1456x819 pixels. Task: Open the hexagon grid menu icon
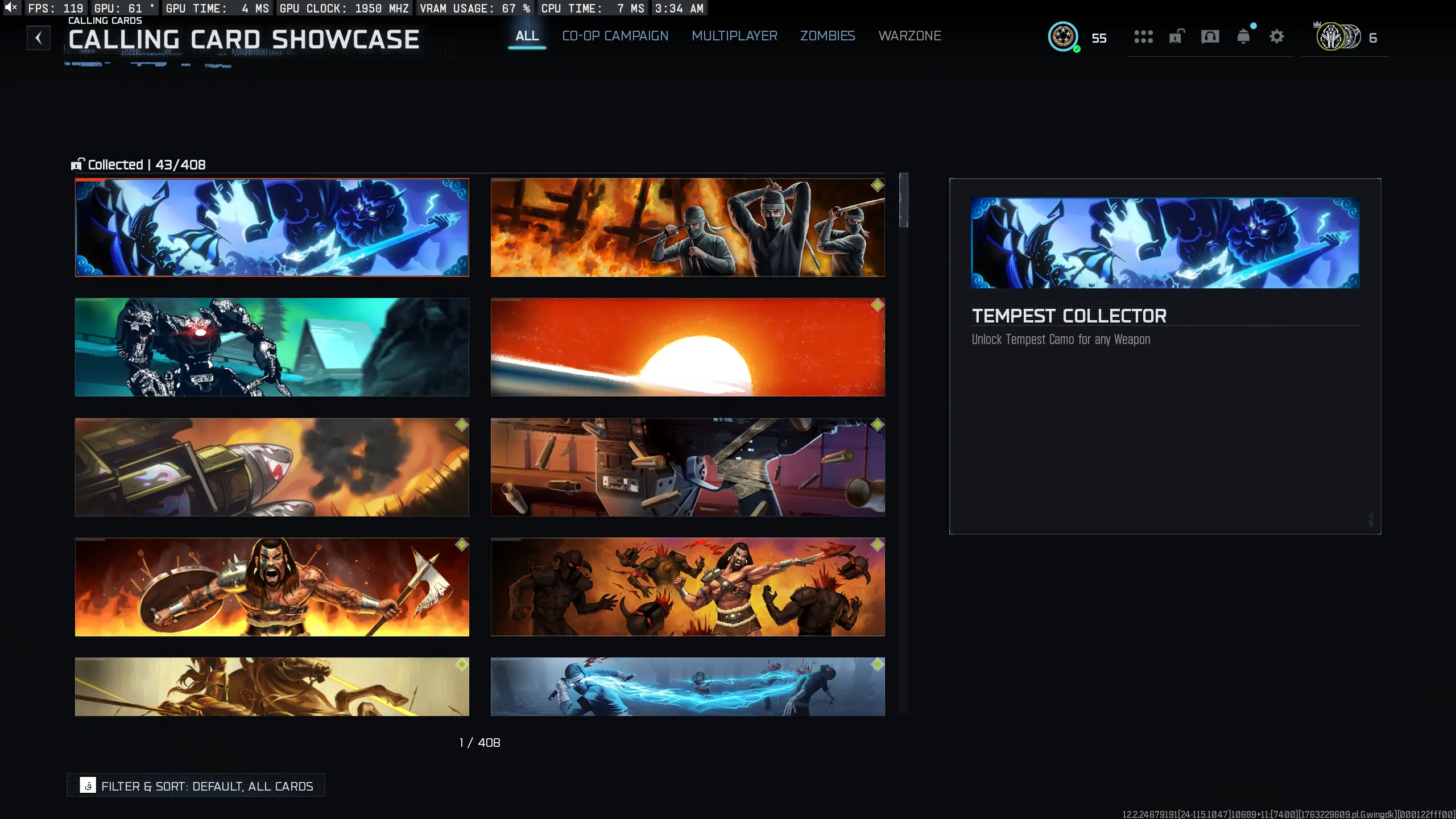(1143, 37)
